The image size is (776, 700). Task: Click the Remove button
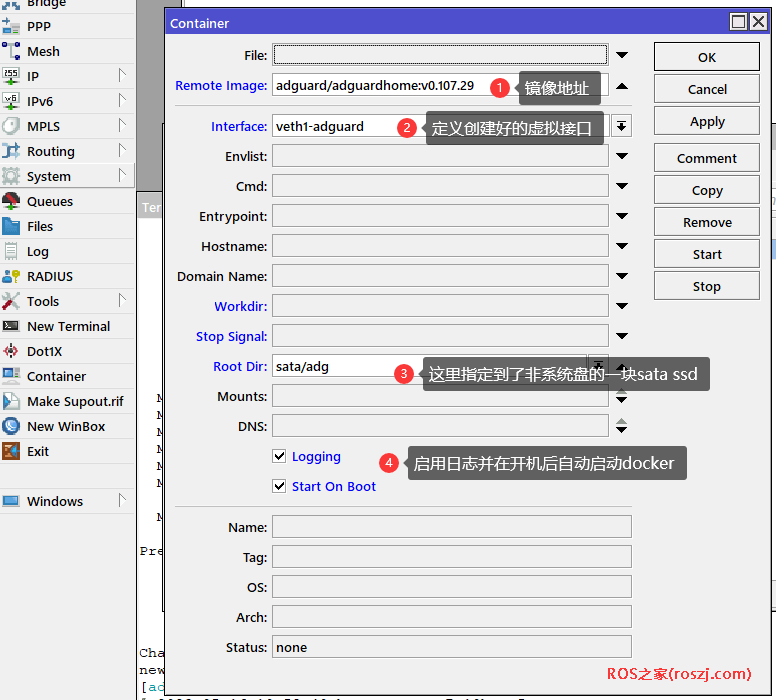[707, 222]
